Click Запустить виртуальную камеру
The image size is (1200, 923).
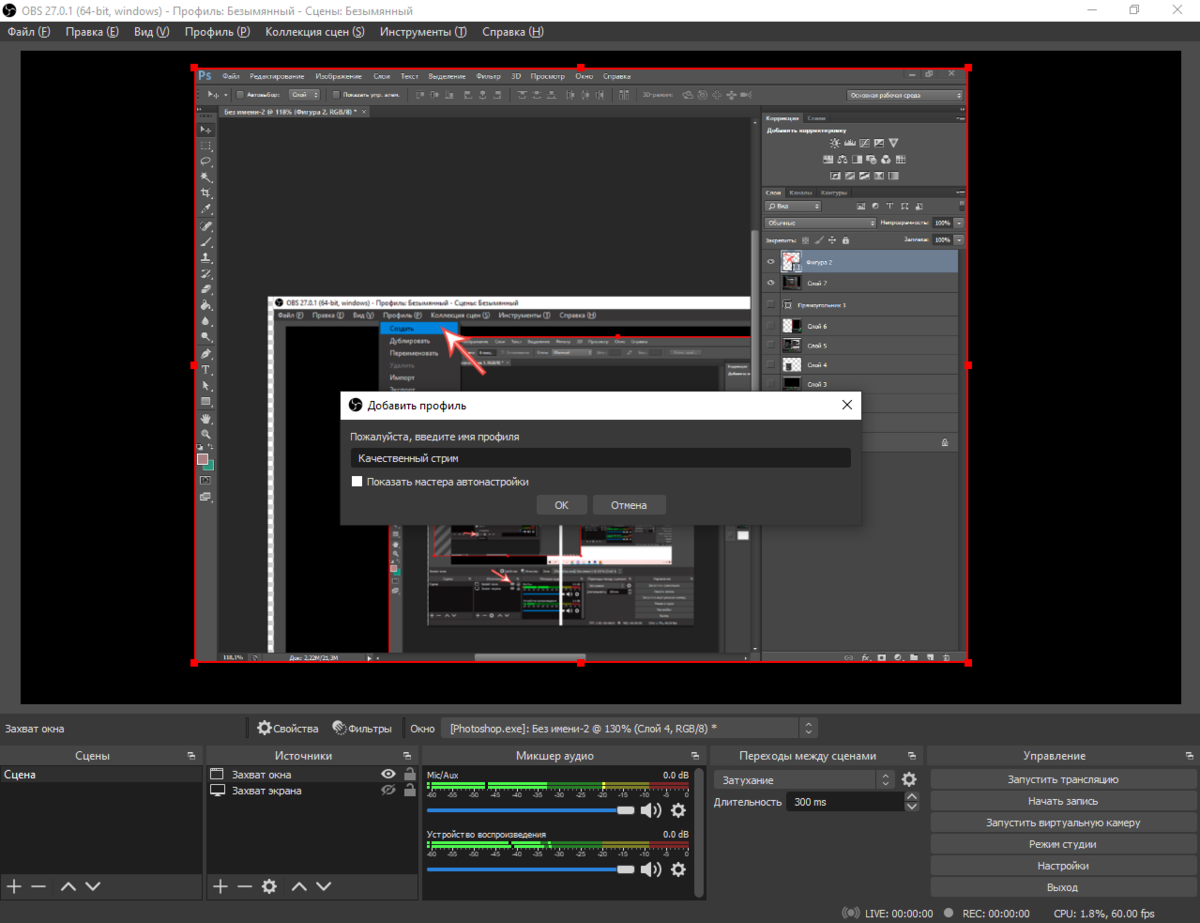(x=1063, y=822)
